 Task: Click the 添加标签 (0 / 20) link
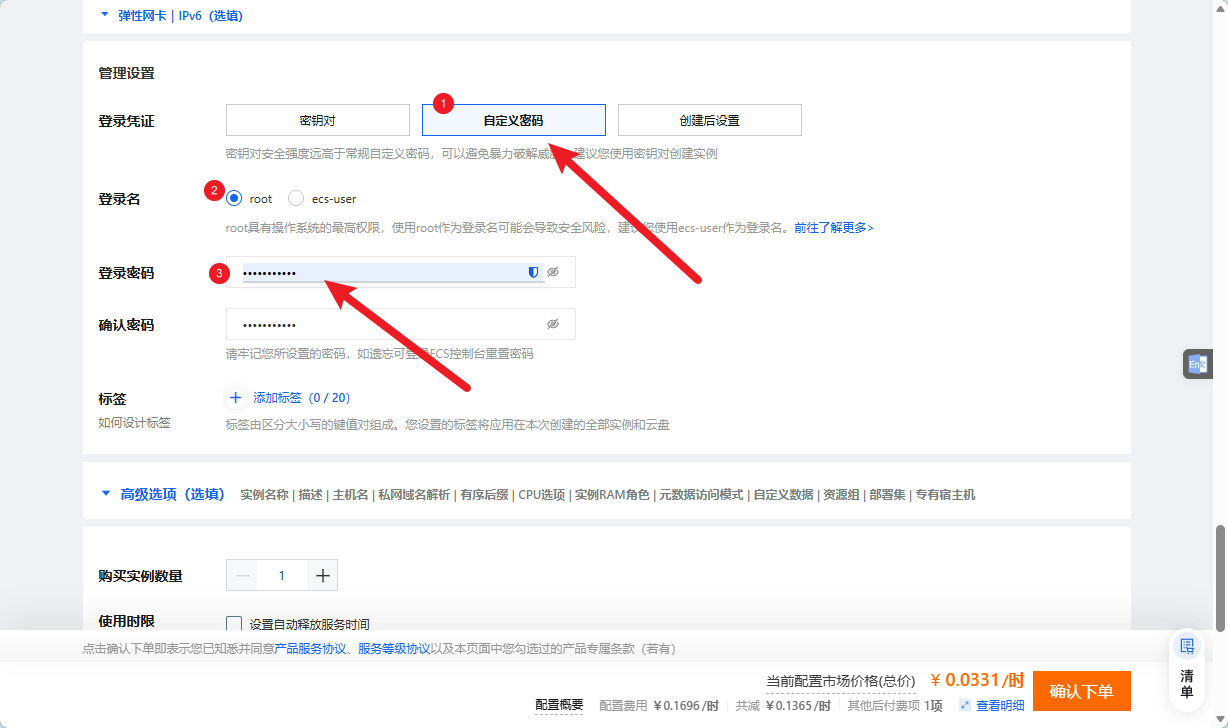pos(302,398)
